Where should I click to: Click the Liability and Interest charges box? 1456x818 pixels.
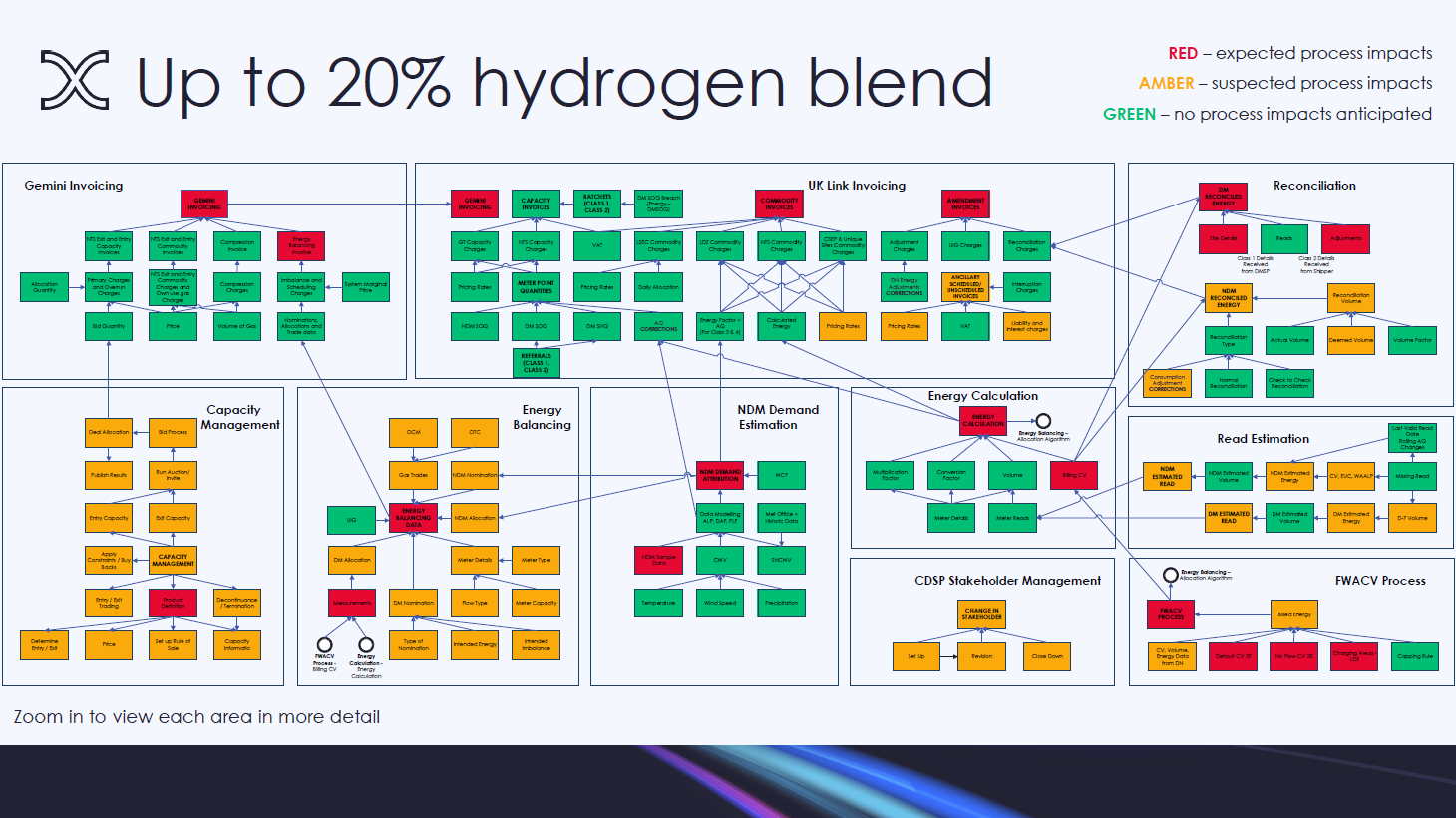click(x=1027, y=326)
